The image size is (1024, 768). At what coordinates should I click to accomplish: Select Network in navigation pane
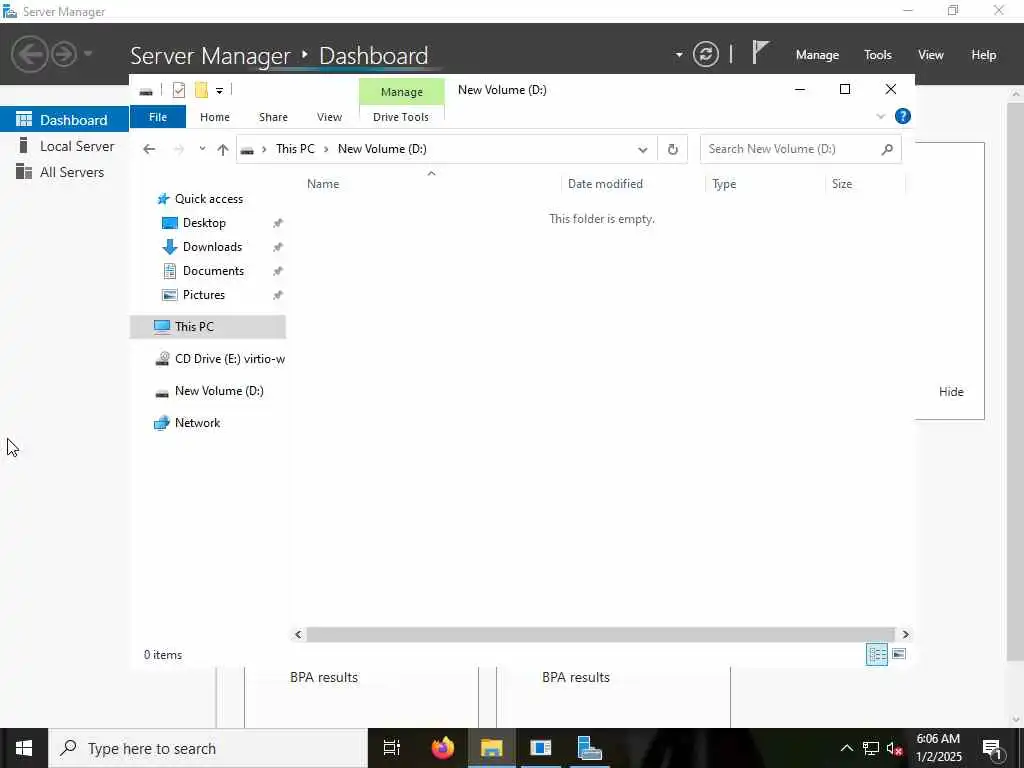tap(197, 423)
